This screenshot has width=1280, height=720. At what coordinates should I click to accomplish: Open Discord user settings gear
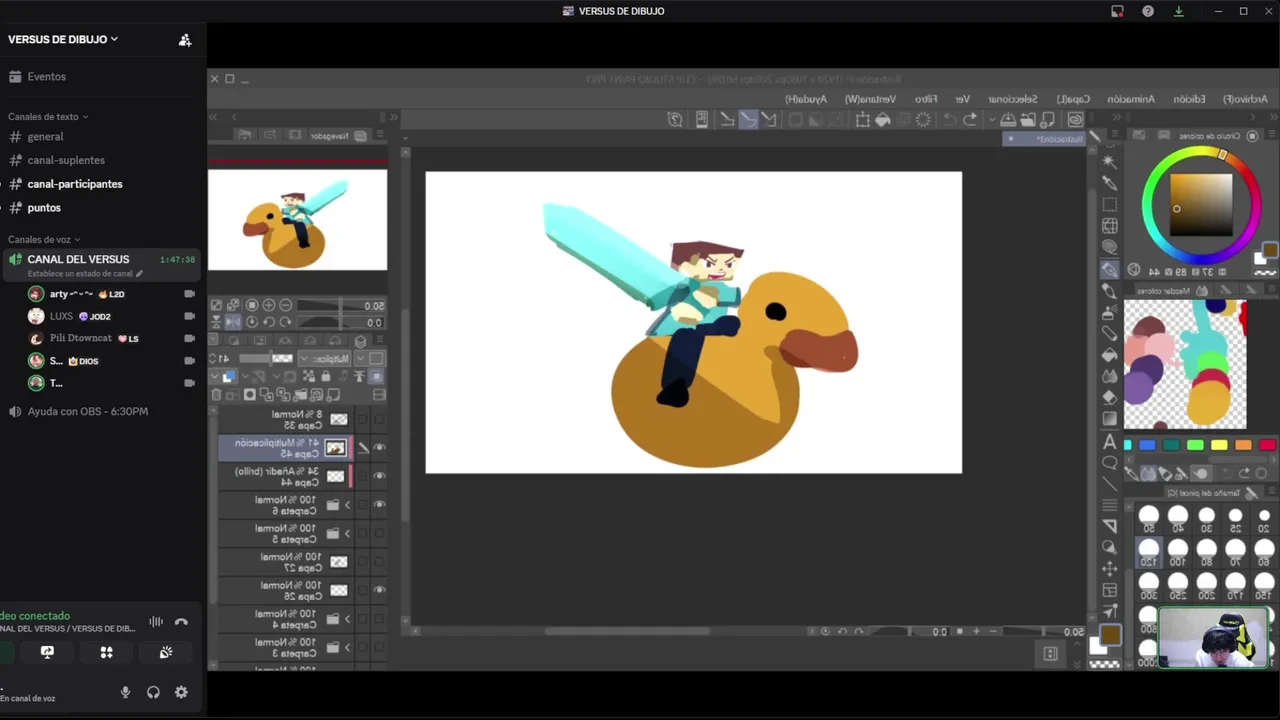(181, 692)
